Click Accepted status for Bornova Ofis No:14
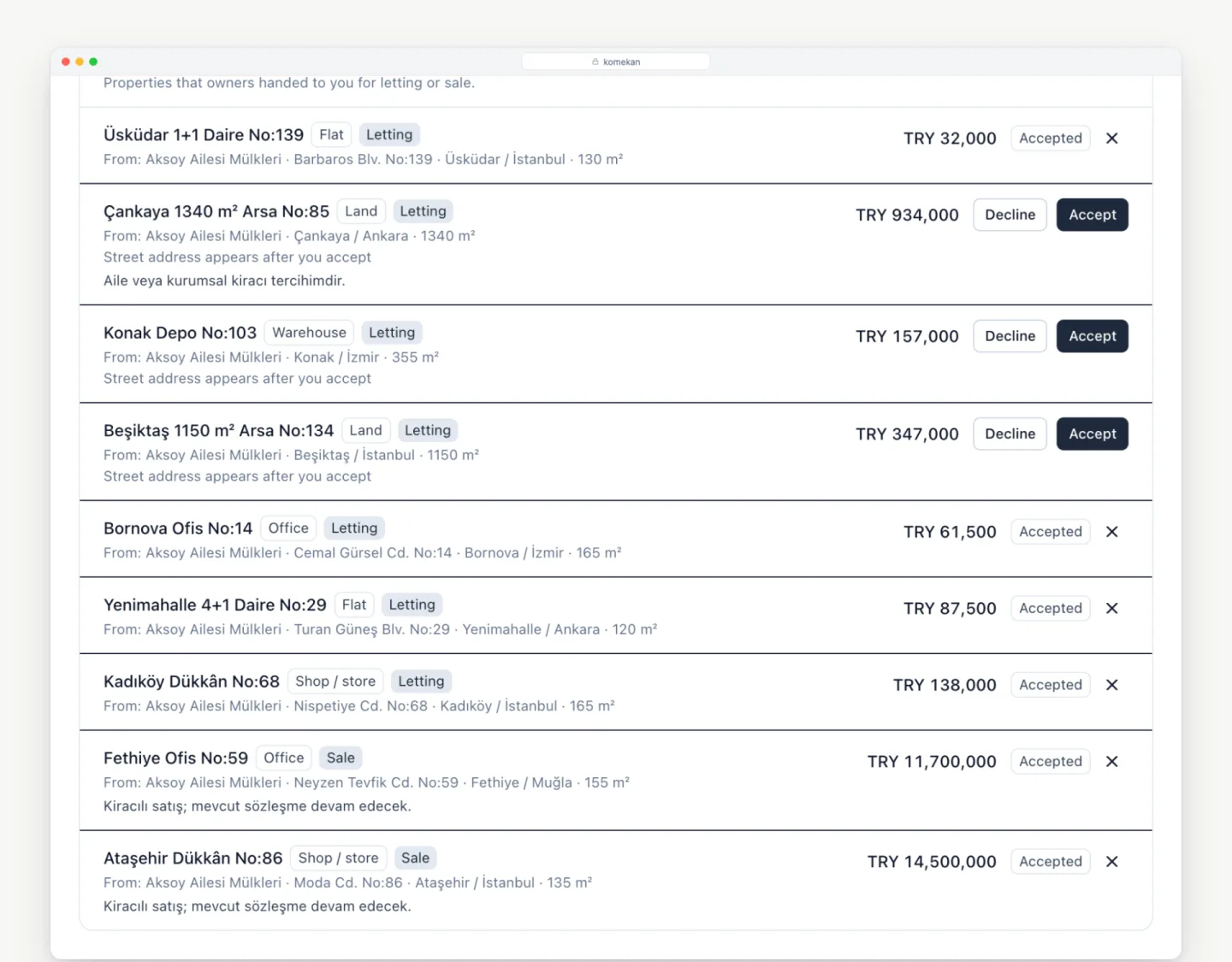 click(1050, 532)
